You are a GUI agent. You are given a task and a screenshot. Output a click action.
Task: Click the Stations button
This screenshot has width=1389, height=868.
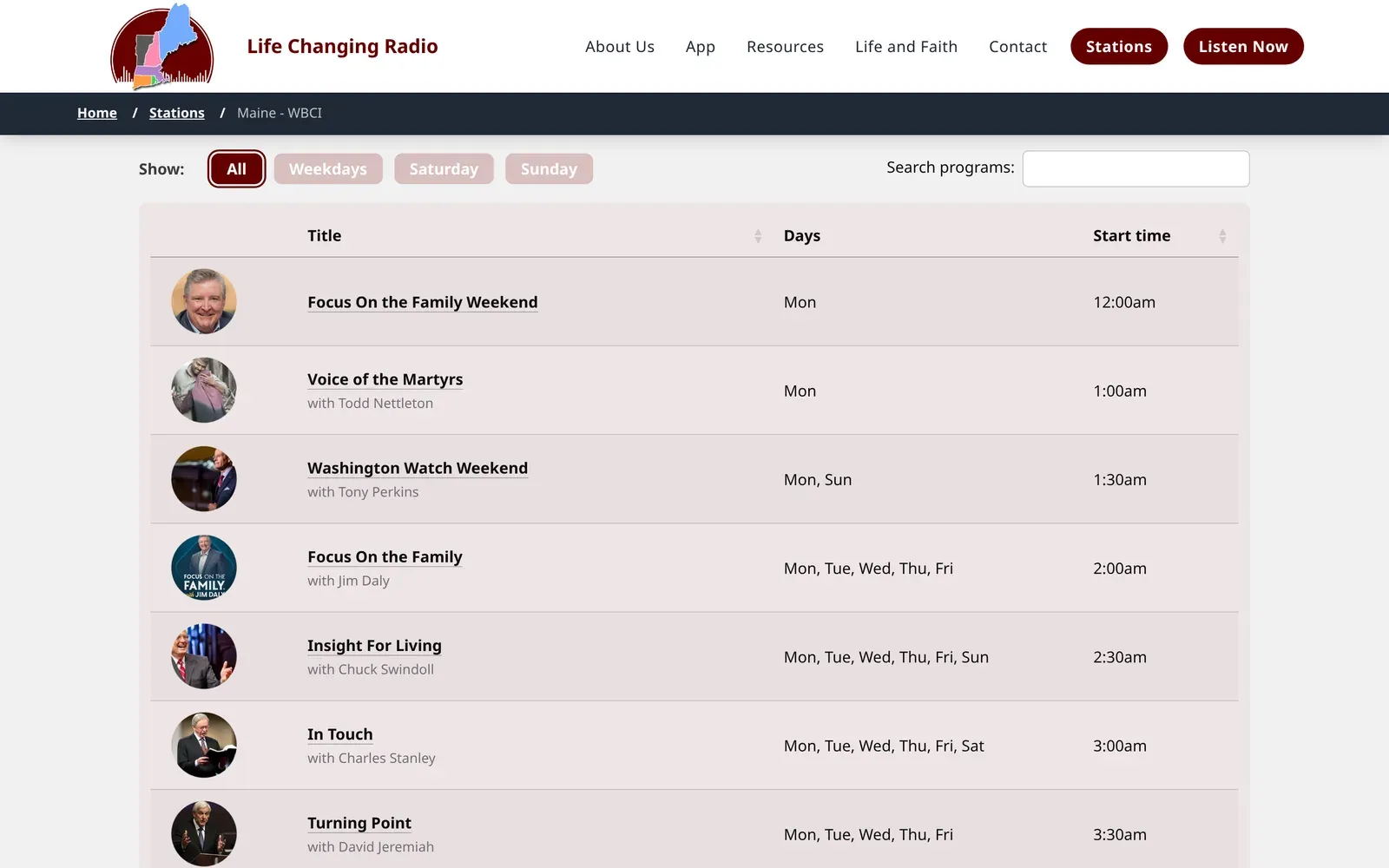coord(1119,46)
